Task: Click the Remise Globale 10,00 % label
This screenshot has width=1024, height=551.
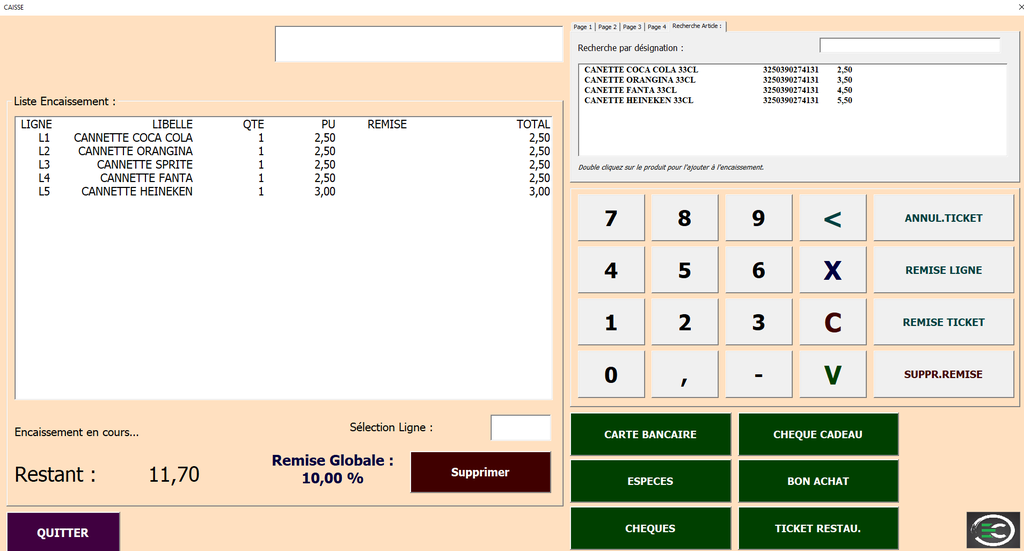Action: (x=332, y=469)
